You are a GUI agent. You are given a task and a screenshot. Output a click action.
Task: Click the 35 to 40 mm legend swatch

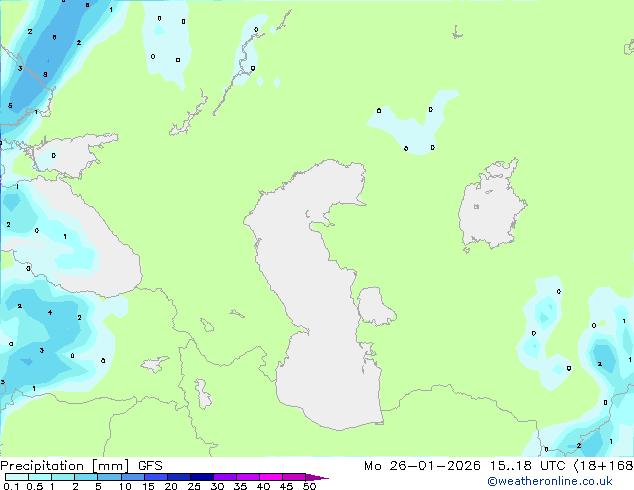pyautogui.click(x=248, y=477)
